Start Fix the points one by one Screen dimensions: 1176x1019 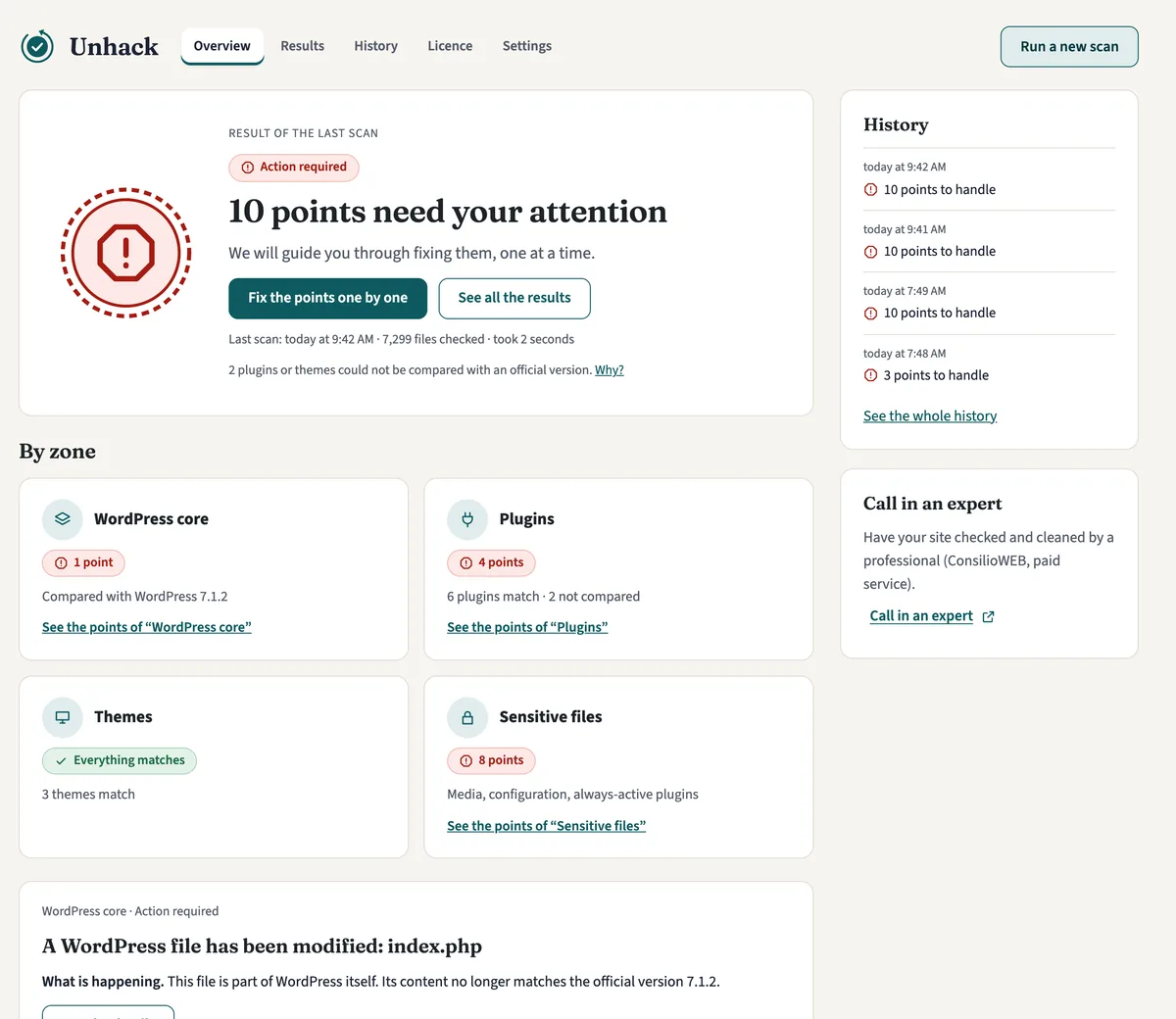point(327,298)
